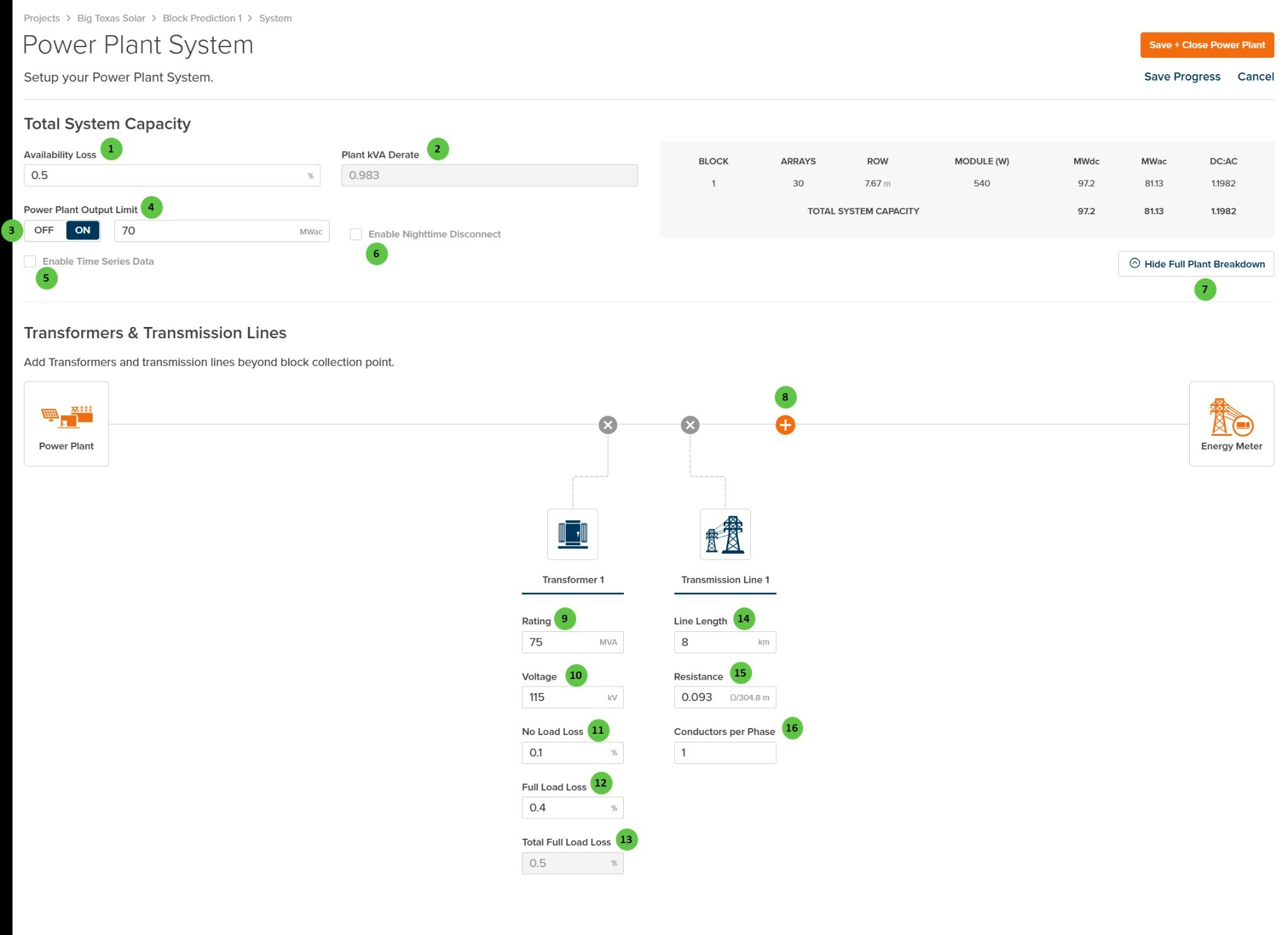Click the Transformer 1 icon
The image size is (1288, 935).
click(572, 534)
